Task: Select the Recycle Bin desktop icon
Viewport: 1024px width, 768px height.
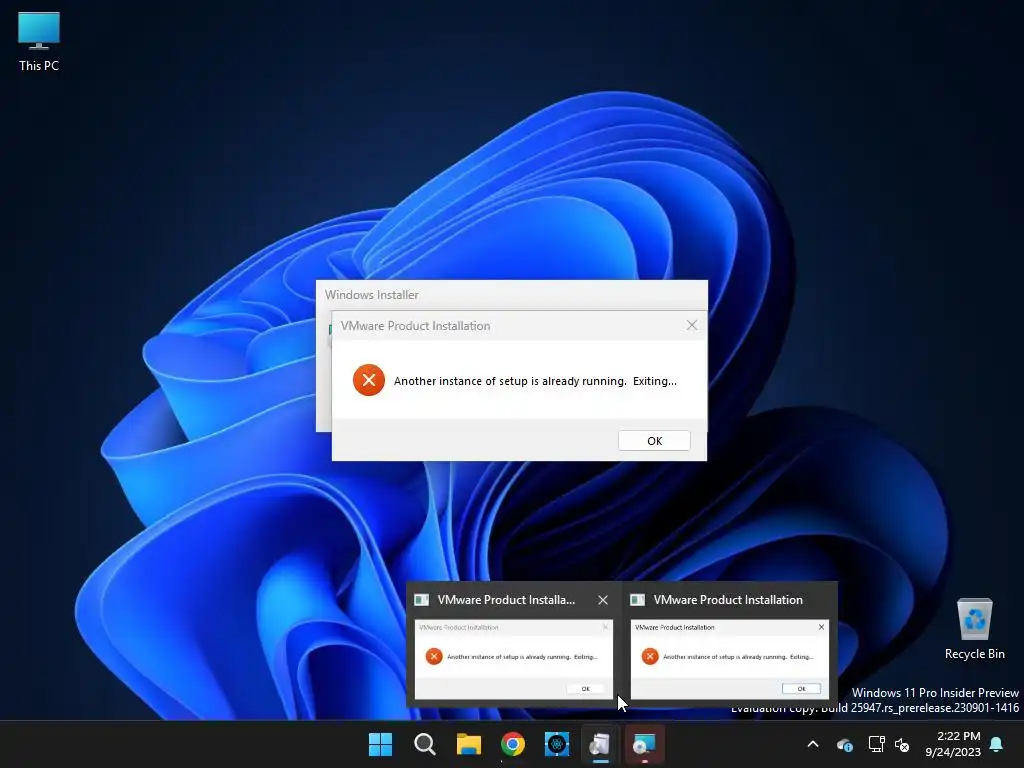Action: (974, 629)
